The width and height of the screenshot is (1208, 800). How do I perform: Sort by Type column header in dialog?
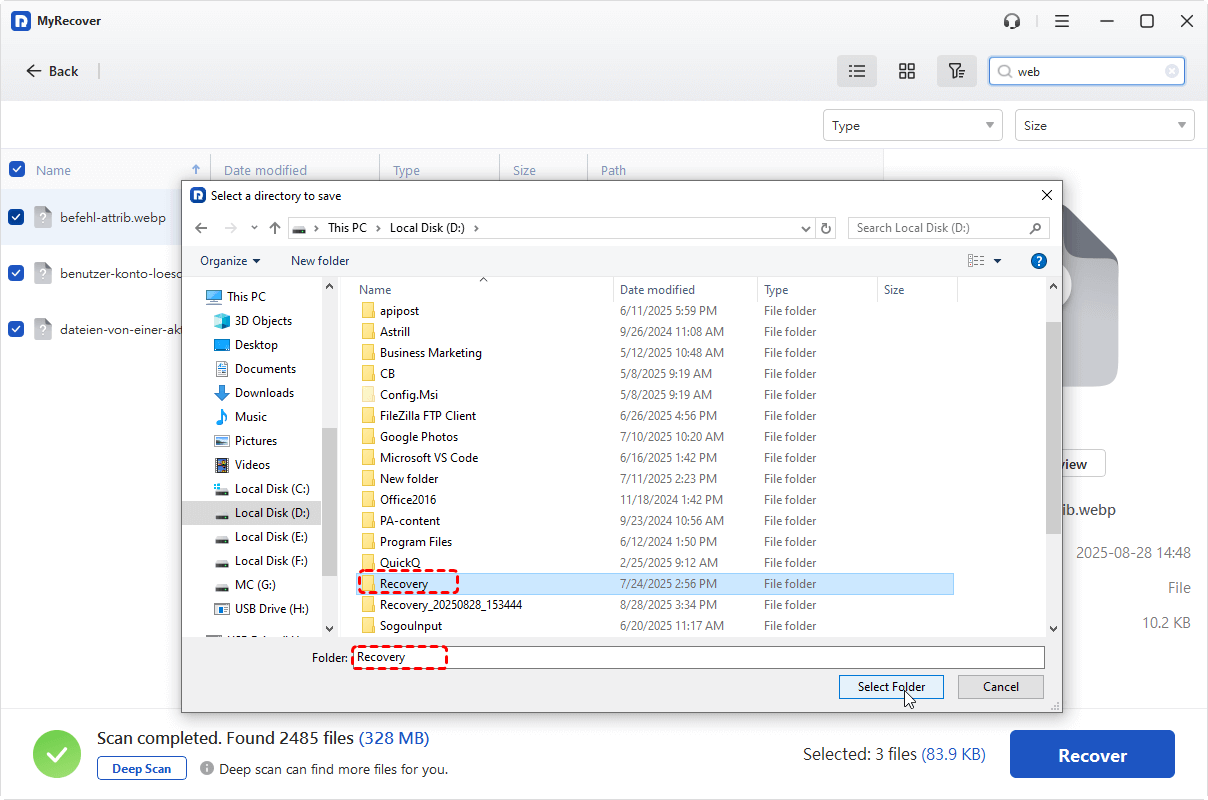click(x=817, y=290)
